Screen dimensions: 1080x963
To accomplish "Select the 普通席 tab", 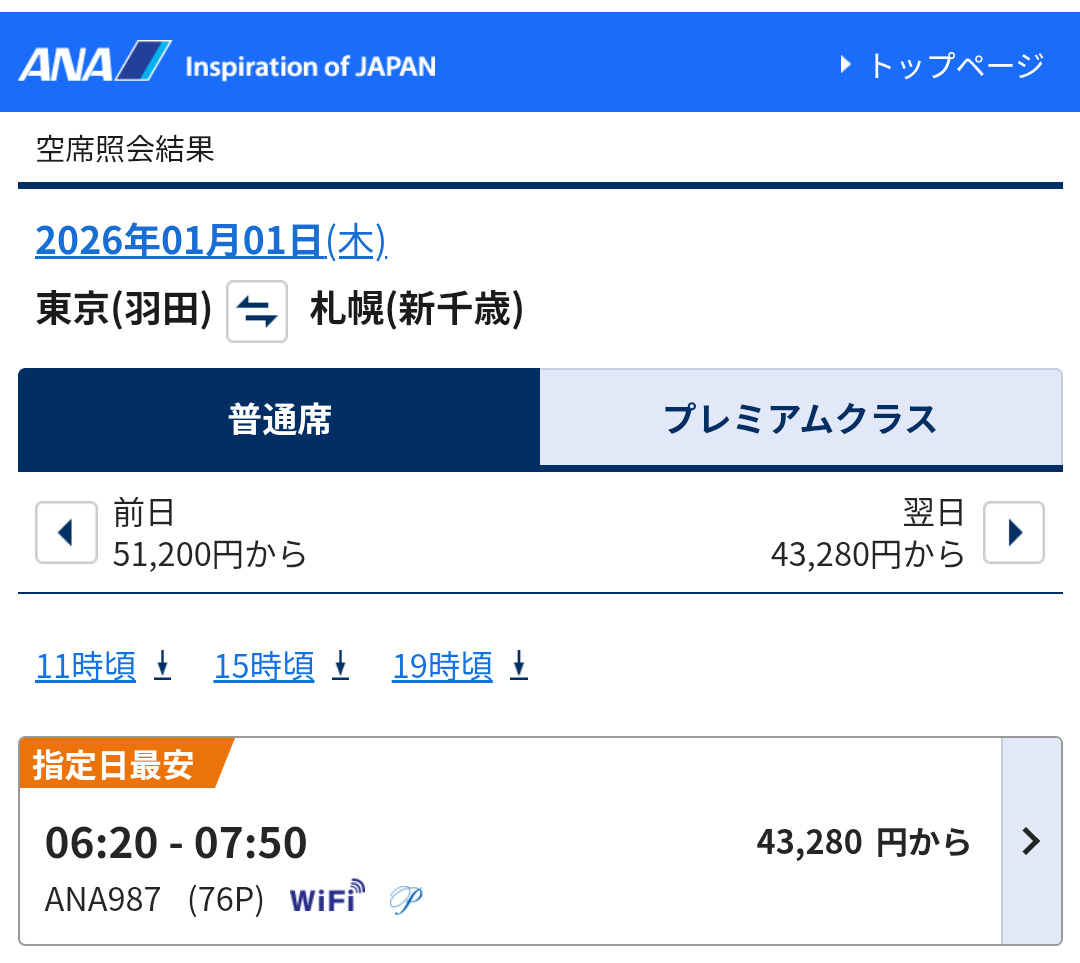I will tap(279, 419).
